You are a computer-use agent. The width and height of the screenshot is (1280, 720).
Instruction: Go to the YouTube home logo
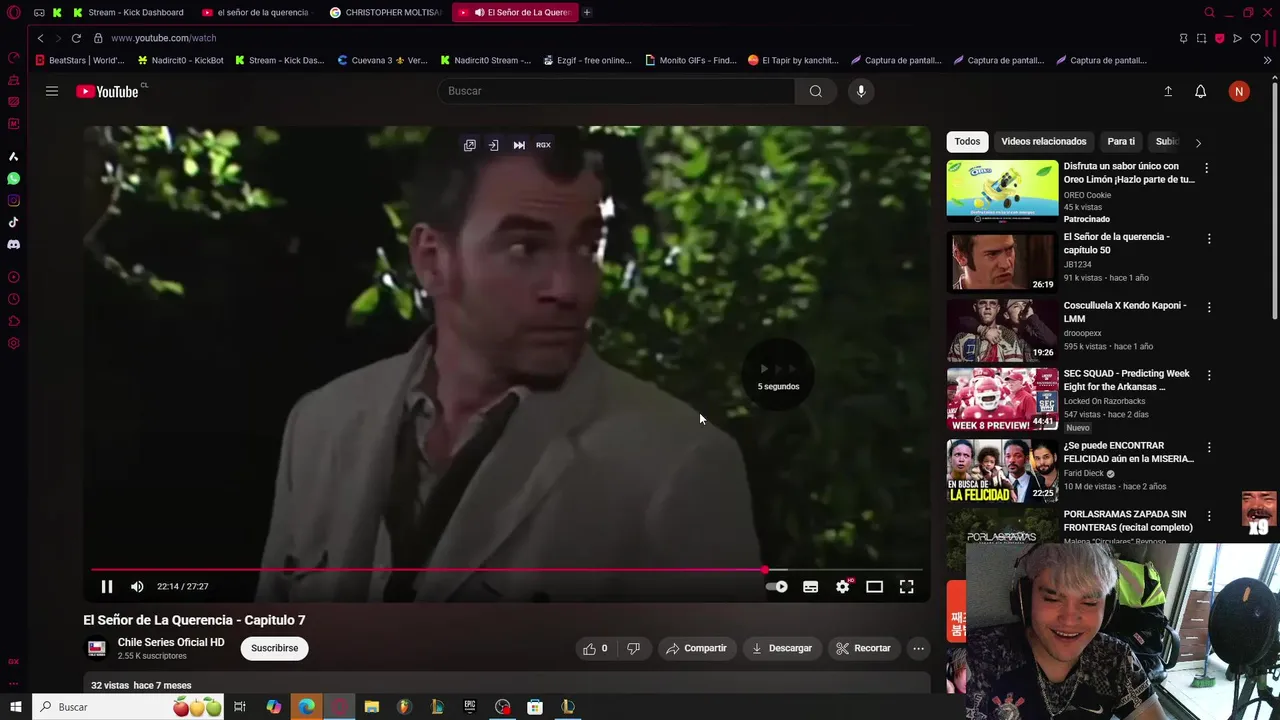(108, 91)
